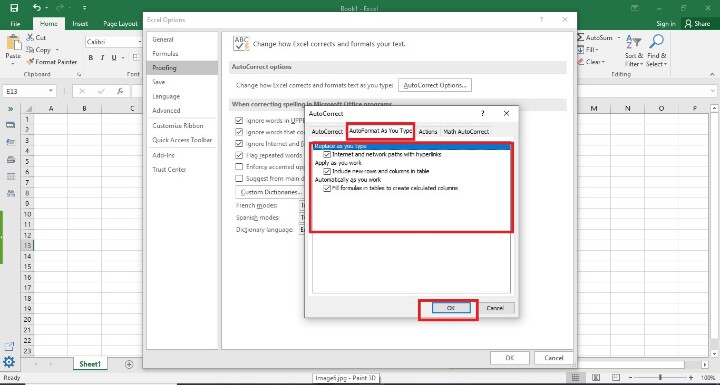Screen dimensions: 720x385
Task: Click the zoom slider in status bar
Action: [660, 377]
